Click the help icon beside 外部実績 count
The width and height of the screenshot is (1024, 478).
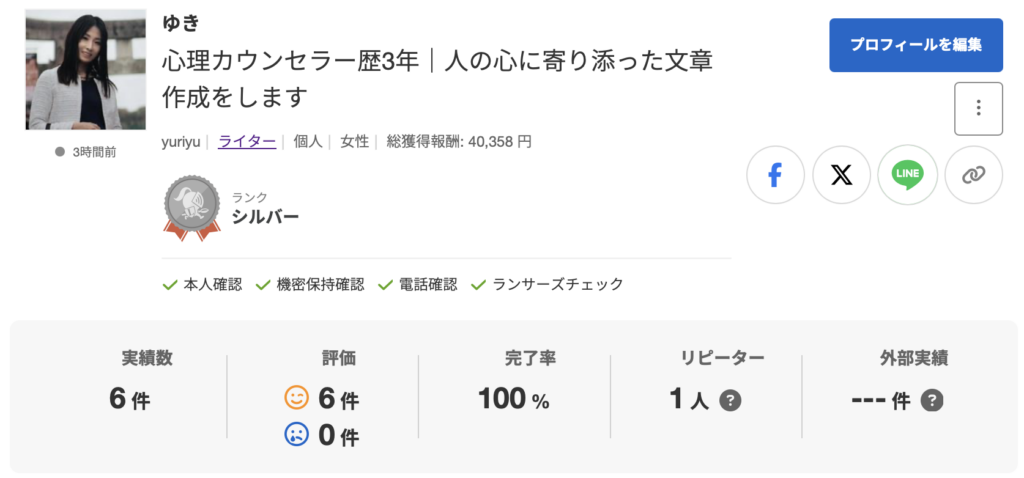(x=932, y=400)
